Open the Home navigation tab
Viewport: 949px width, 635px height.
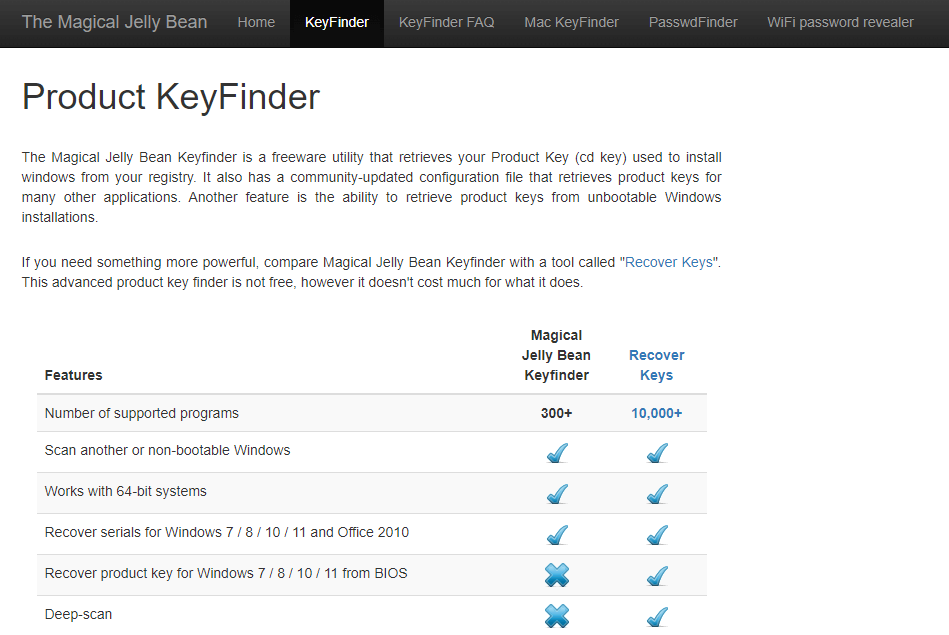(x=256, y=22)
